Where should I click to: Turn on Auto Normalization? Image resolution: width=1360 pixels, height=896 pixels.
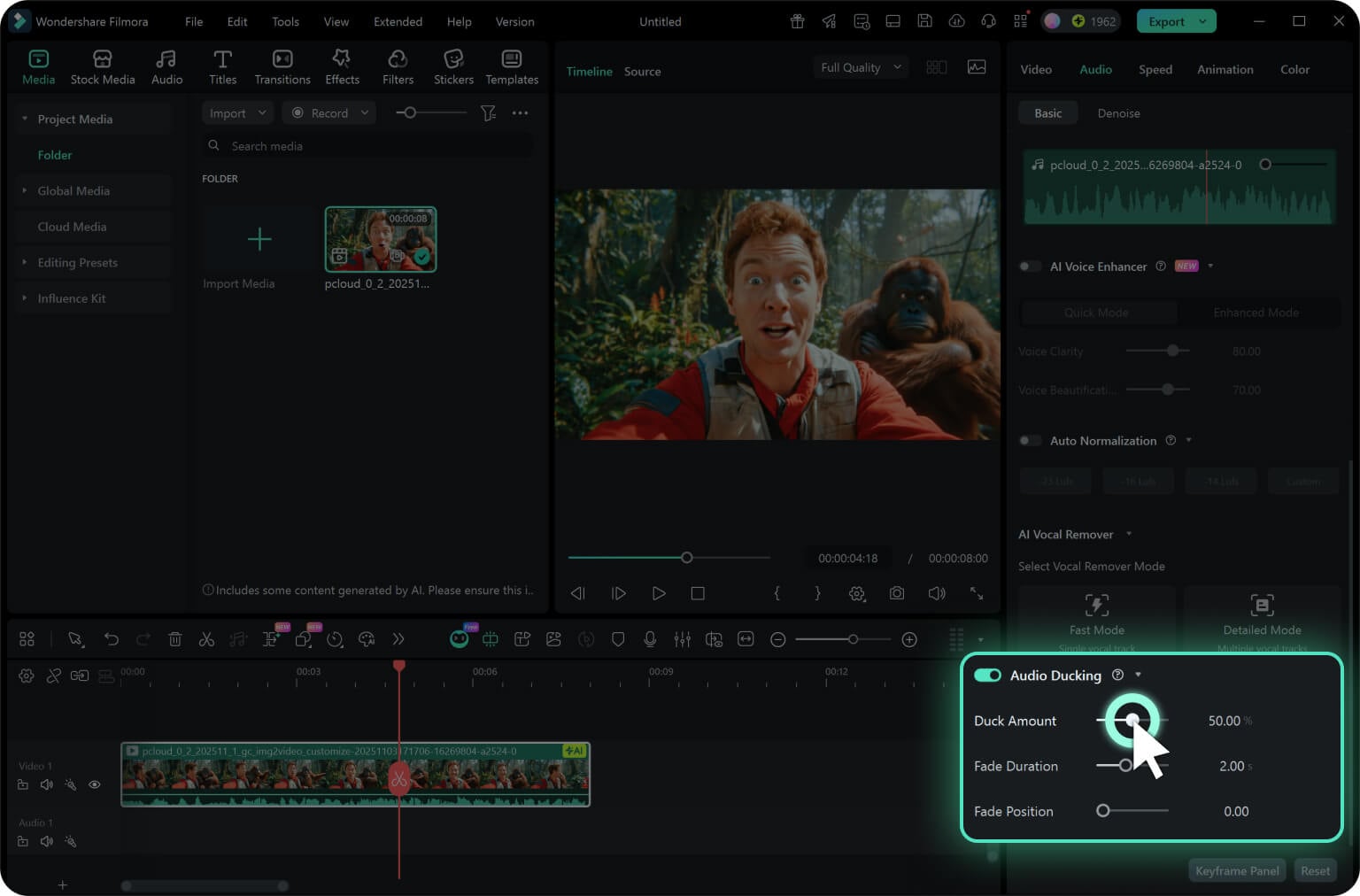click(1030, 441)
